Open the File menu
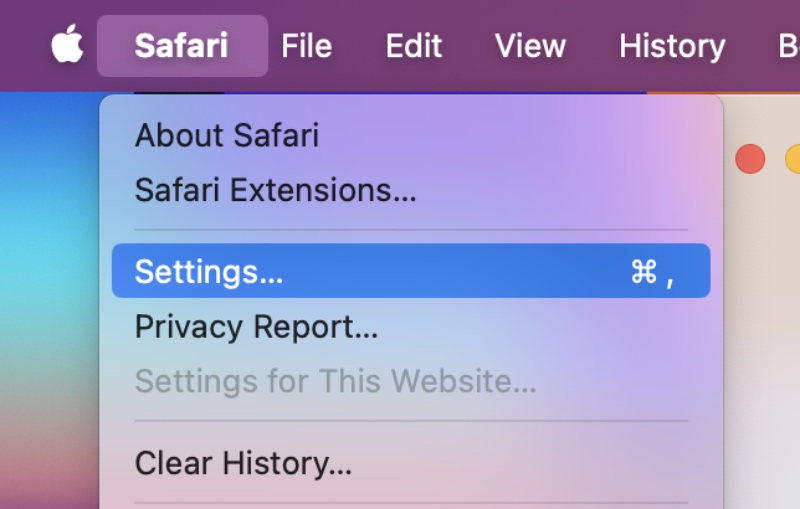 306,46
